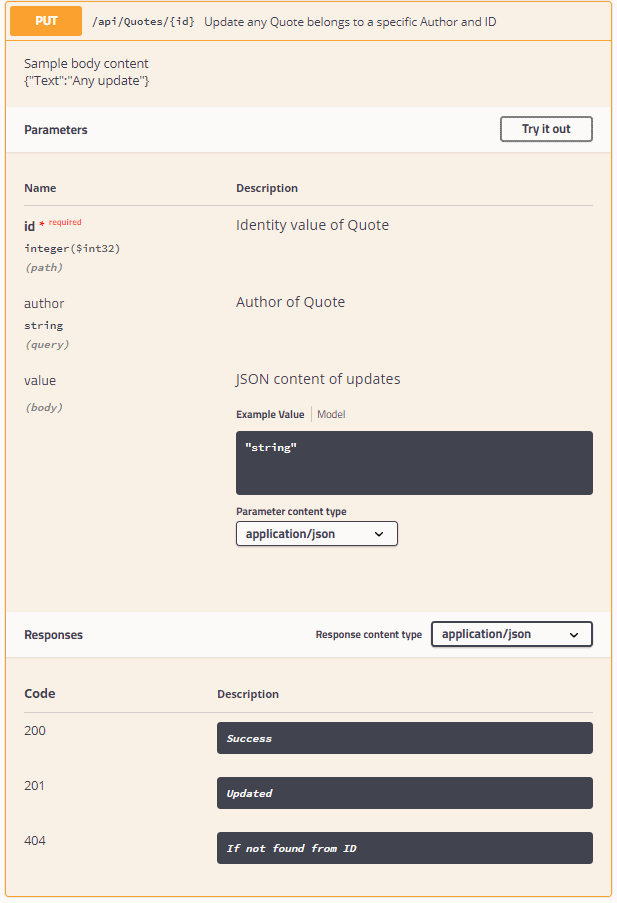Image resolution: width=617 pixels, height=903 pixels.
Task: Click the author parameter name
Action: coord(44,303)
